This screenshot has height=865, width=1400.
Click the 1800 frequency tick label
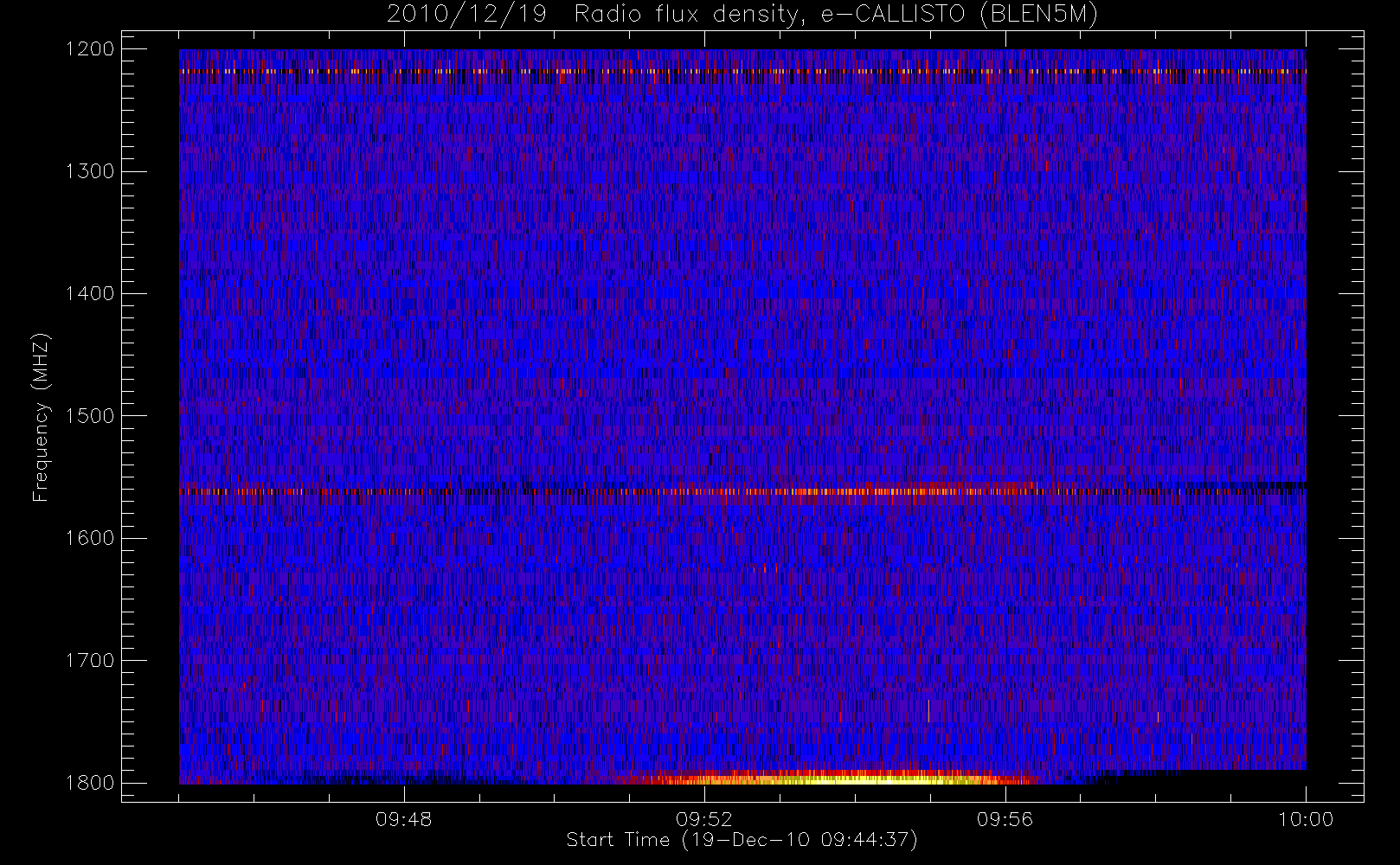point(90,782)
